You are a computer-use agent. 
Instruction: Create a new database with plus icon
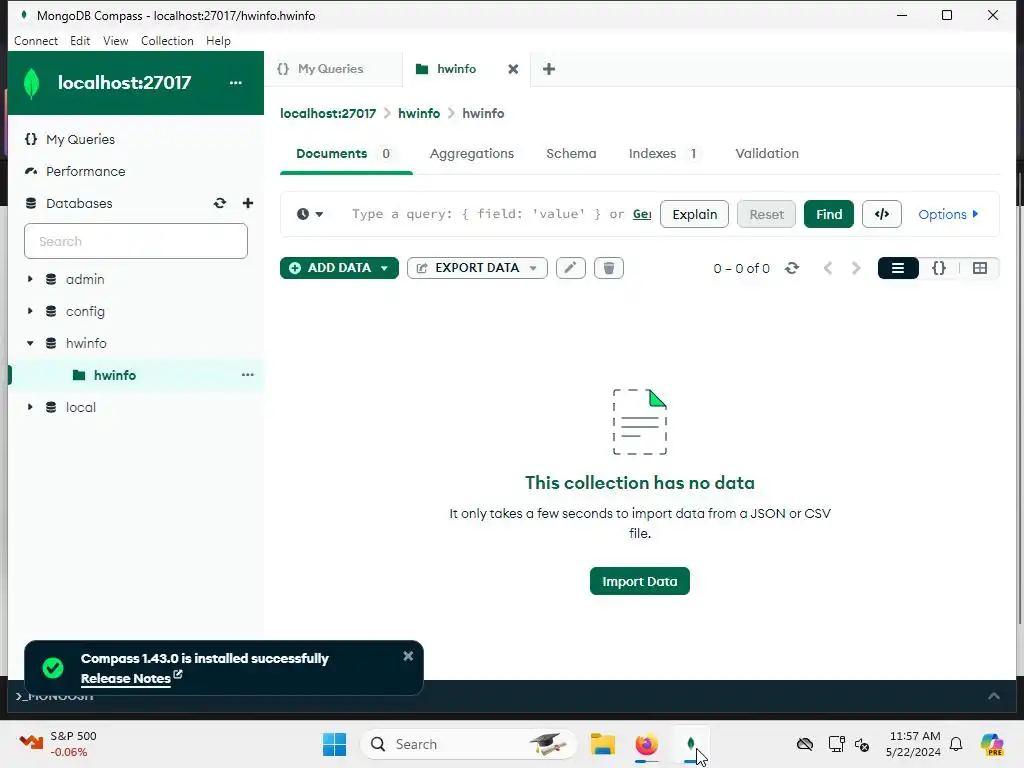[x=248, y=203]
